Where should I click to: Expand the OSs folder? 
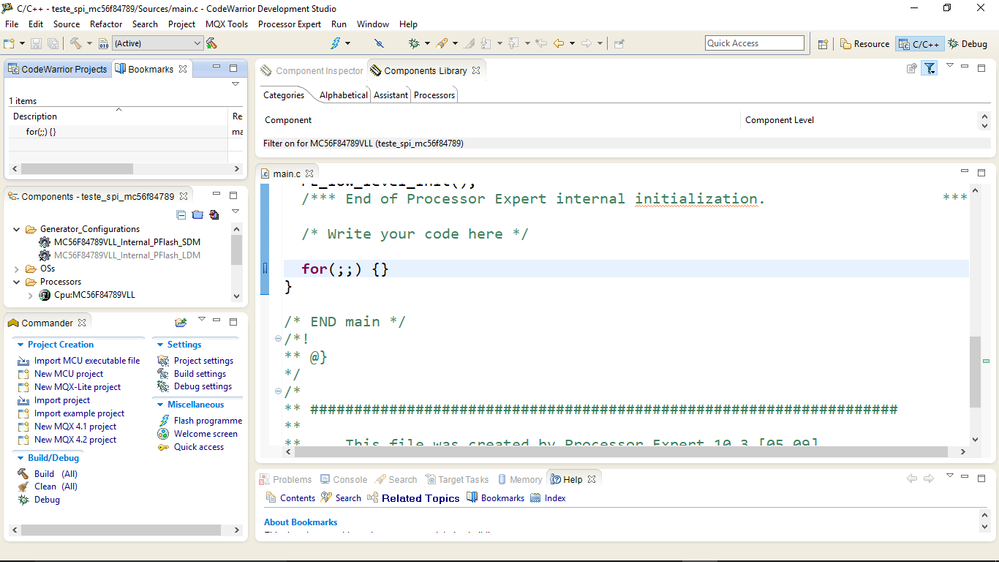[17, 269]
